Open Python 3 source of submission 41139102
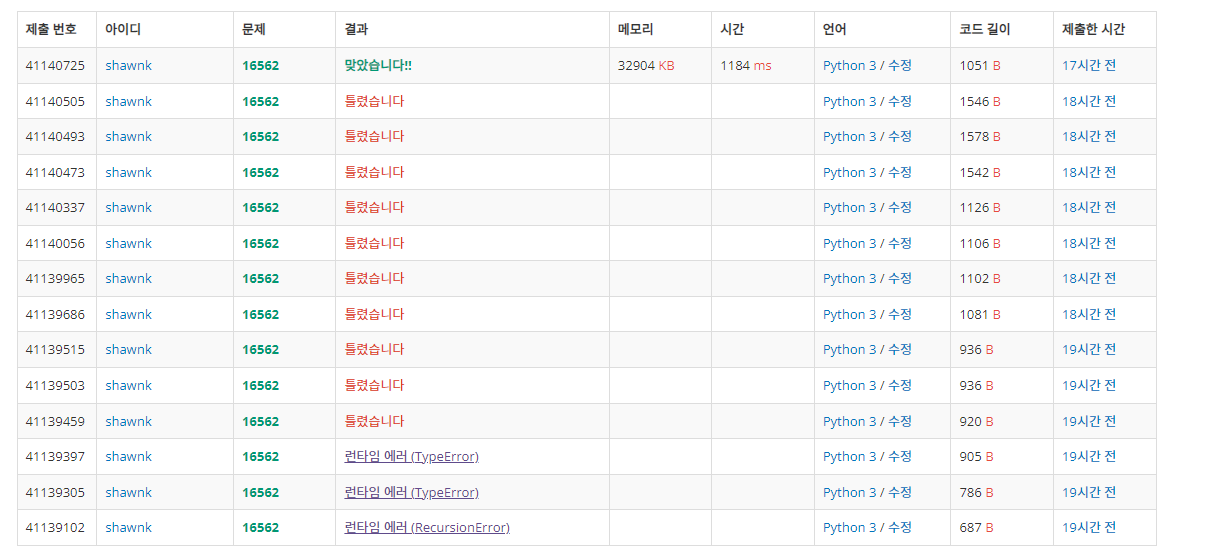Viewport: 1211px width, 551px height. 850,527
